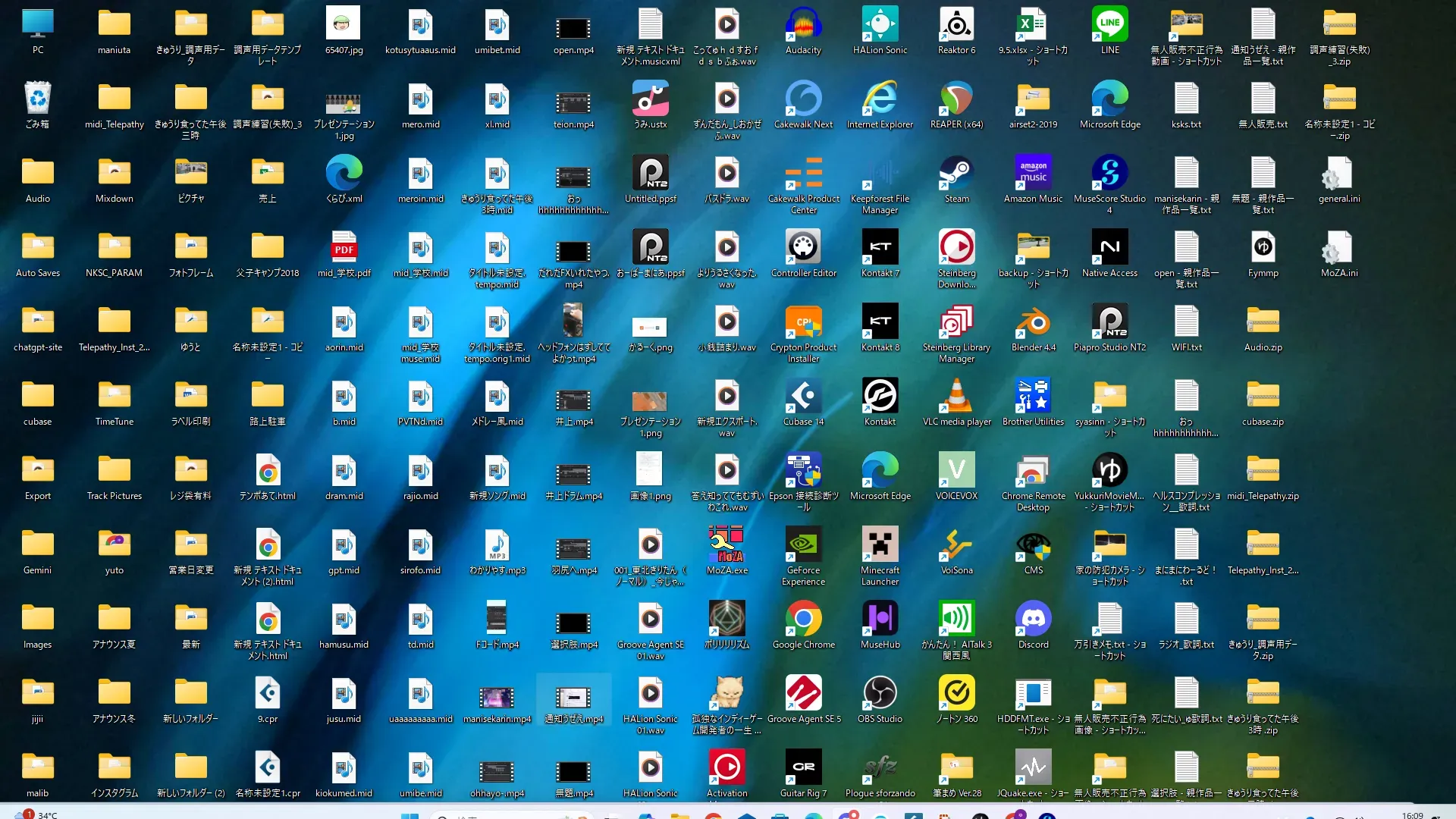Open the weather widget showing 34°C

pos(38,814)
